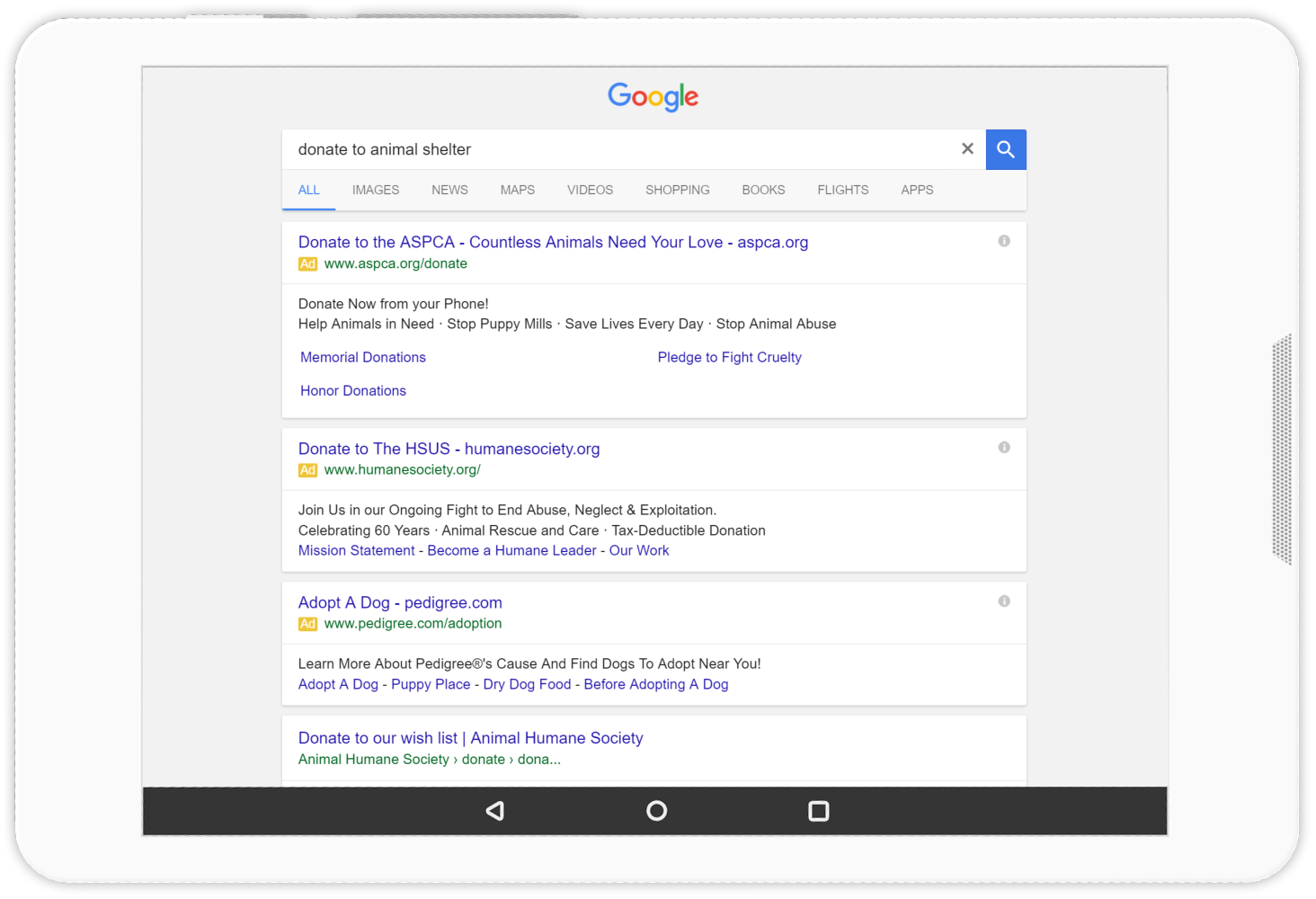Open Before Adopting A Dog sitelink
The image size is (1316, 899).
point(656,684)
